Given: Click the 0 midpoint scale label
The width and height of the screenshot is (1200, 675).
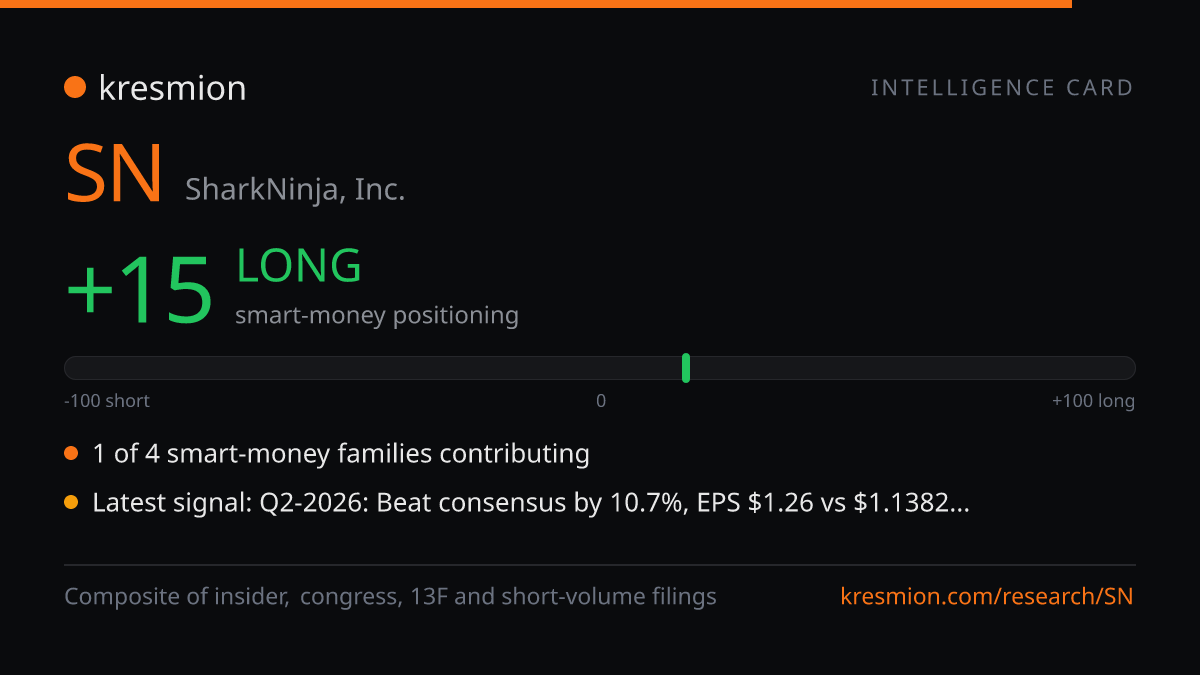Looking at the screenshot, I should (601, 401).
